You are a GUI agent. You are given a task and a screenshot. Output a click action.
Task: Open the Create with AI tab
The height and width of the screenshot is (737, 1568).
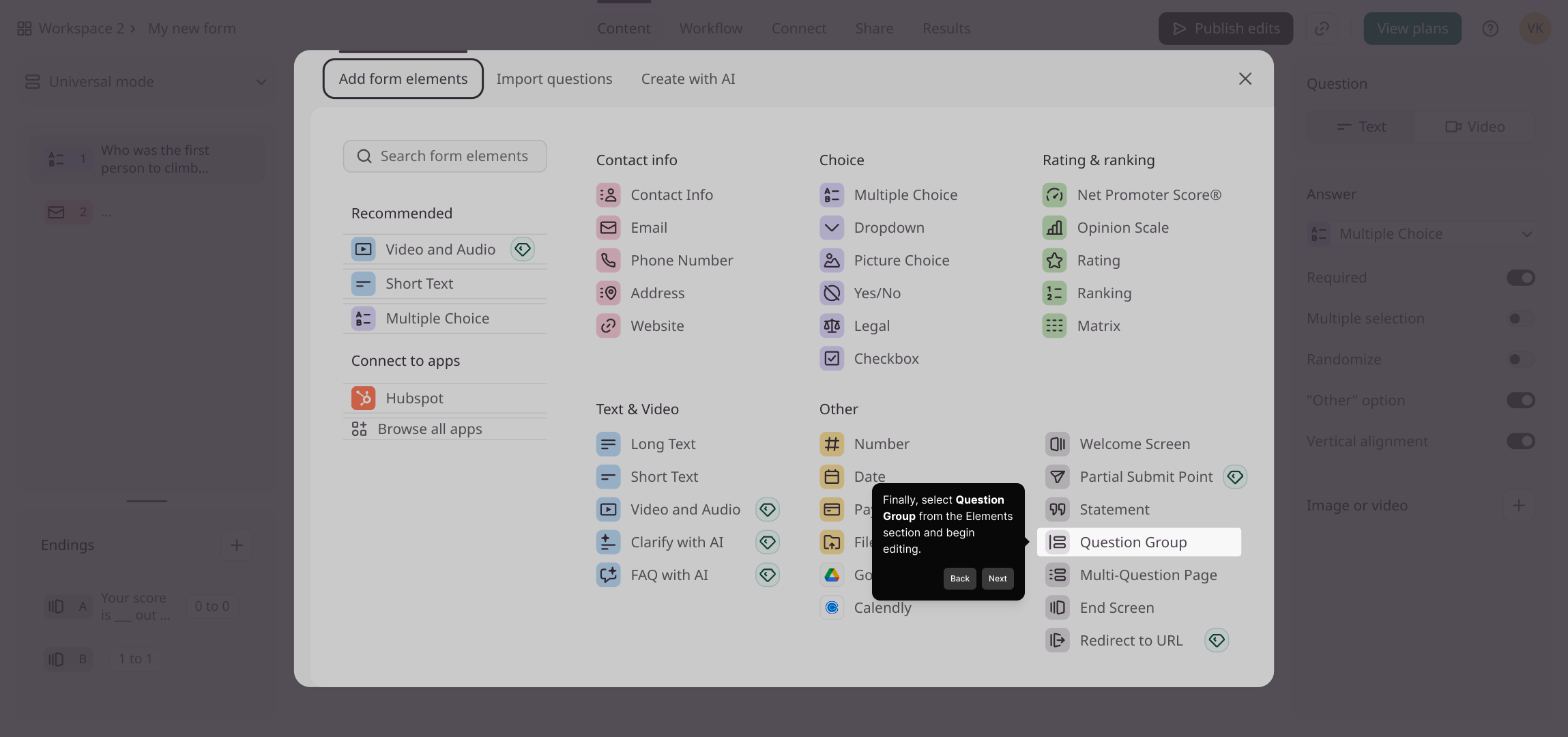point(688,79)
